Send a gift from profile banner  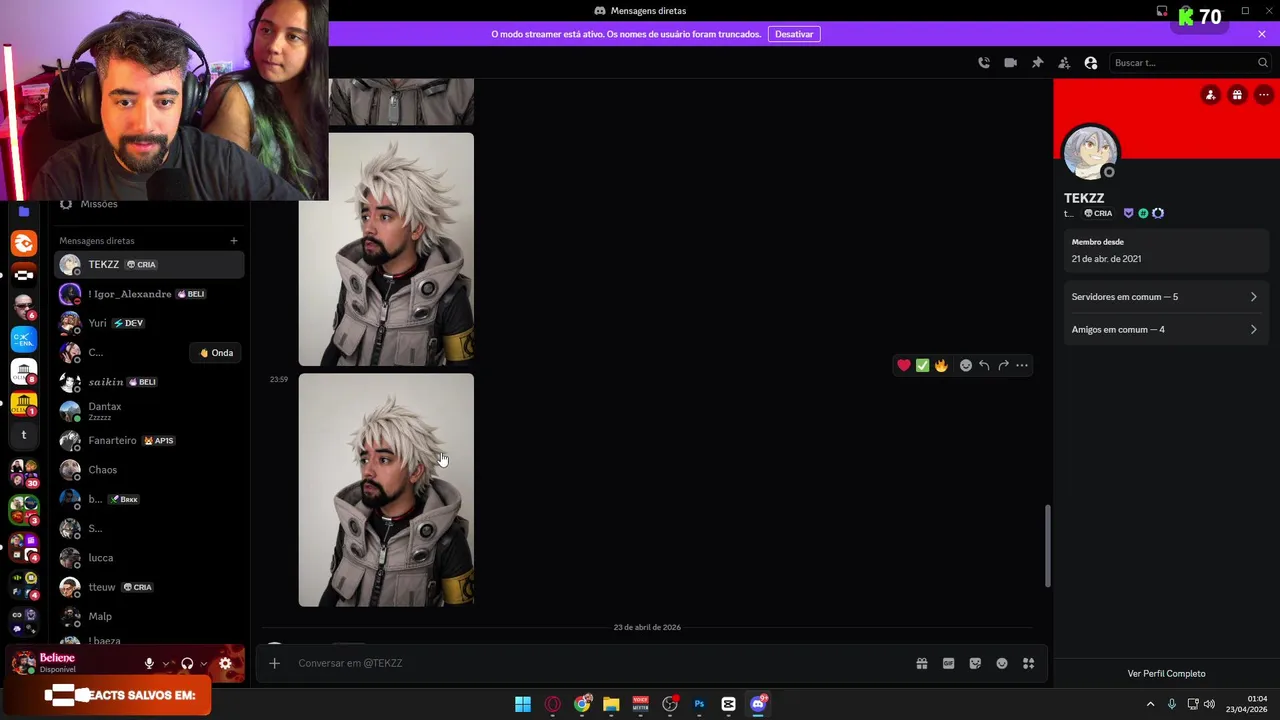[x=1237, y=95]
